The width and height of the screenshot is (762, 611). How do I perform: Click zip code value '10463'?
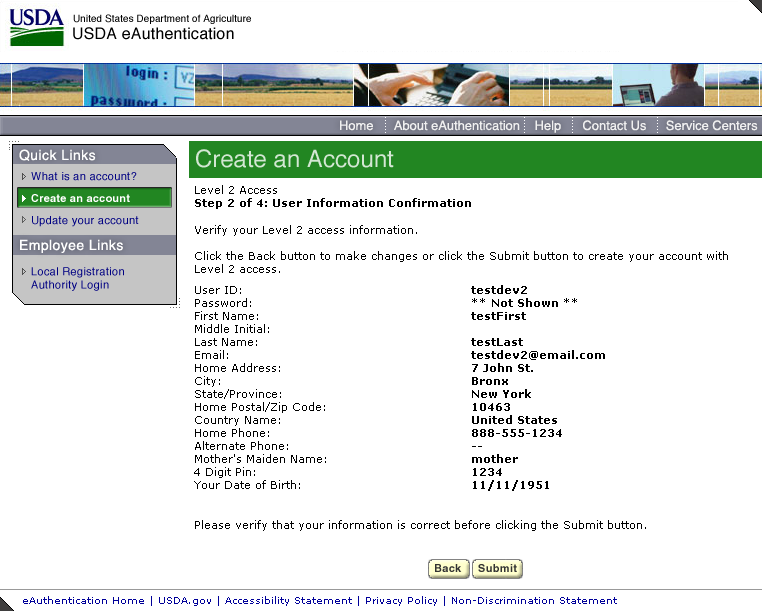click(x=491, y=407)
